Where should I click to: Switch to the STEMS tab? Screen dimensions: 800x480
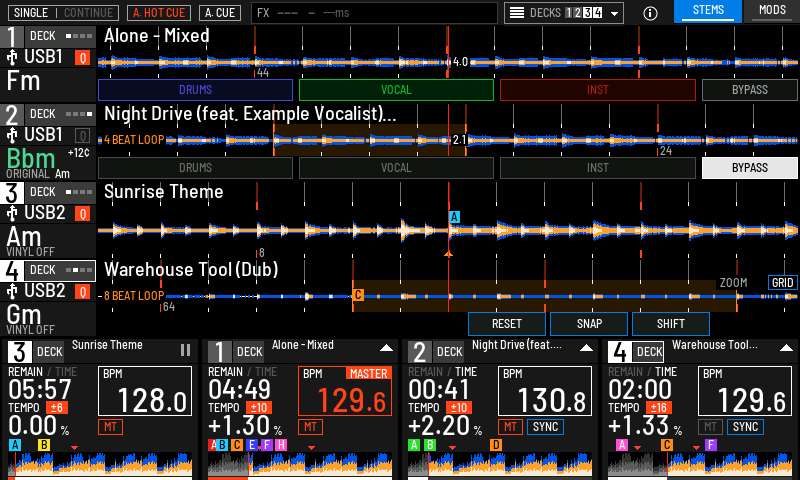click(708, 11)
